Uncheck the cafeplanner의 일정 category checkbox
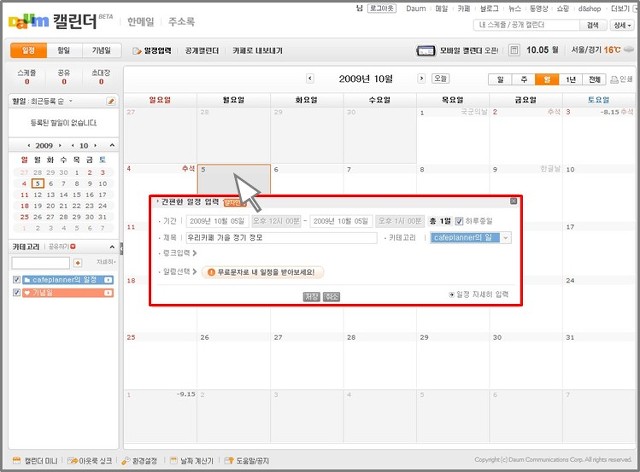Screen dimensions: 640x472 [16, 280]
